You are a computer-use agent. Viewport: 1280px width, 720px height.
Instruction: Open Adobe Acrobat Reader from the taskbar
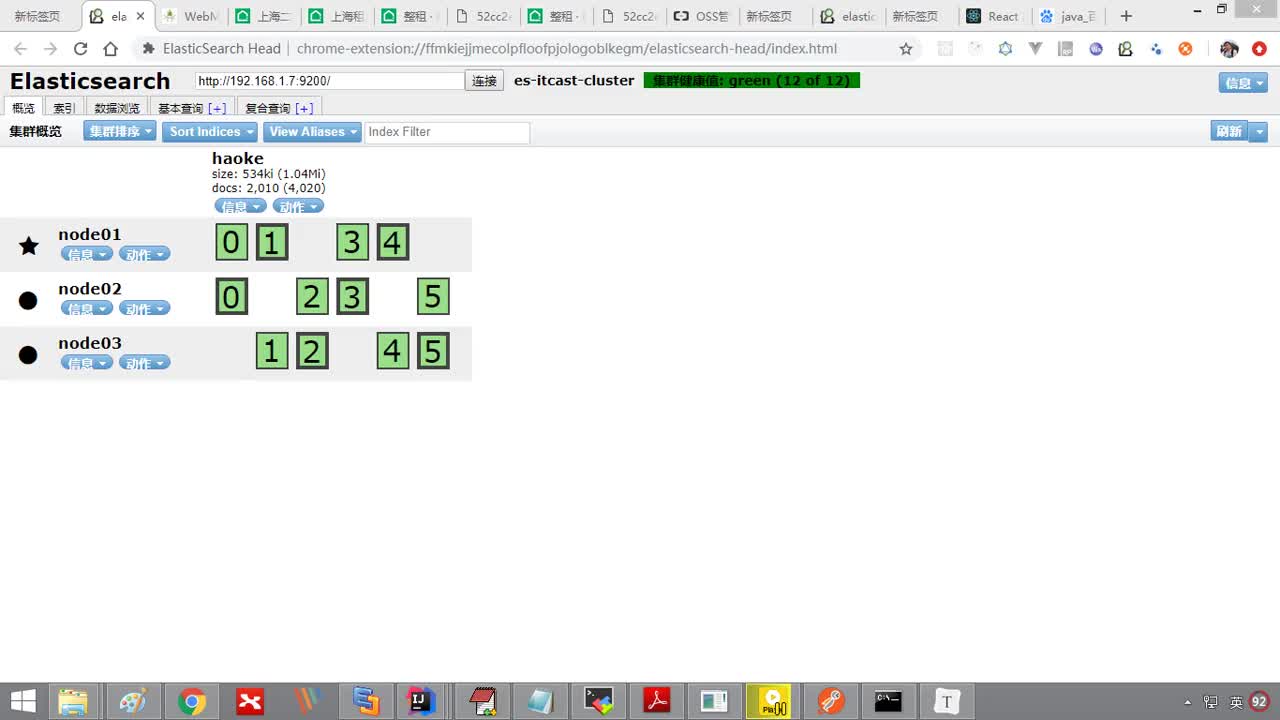tap(656, 702)
